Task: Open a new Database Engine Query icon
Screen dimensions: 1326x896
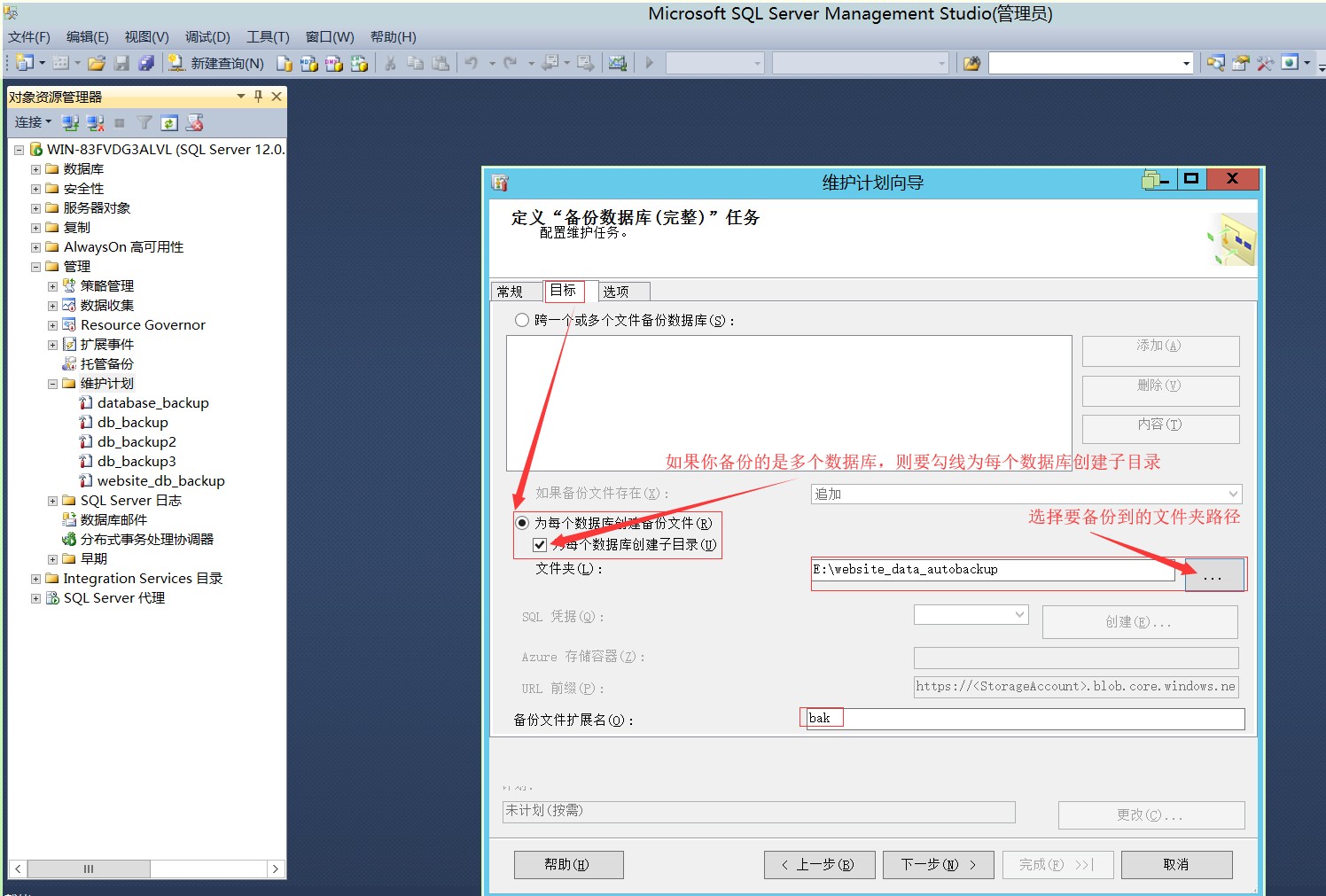Action: point(285,63)
